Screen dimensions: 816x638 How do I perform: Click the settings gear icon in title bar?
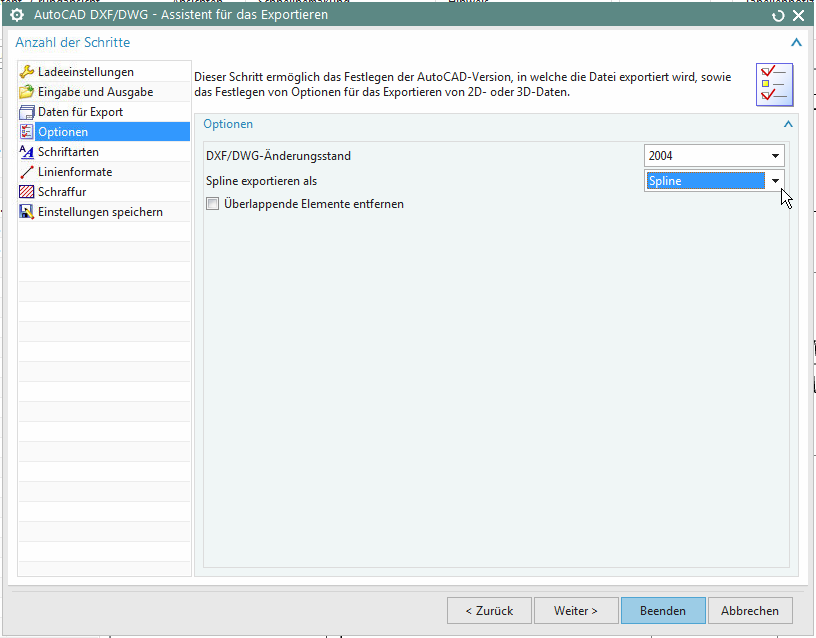[x=17, y=15]
